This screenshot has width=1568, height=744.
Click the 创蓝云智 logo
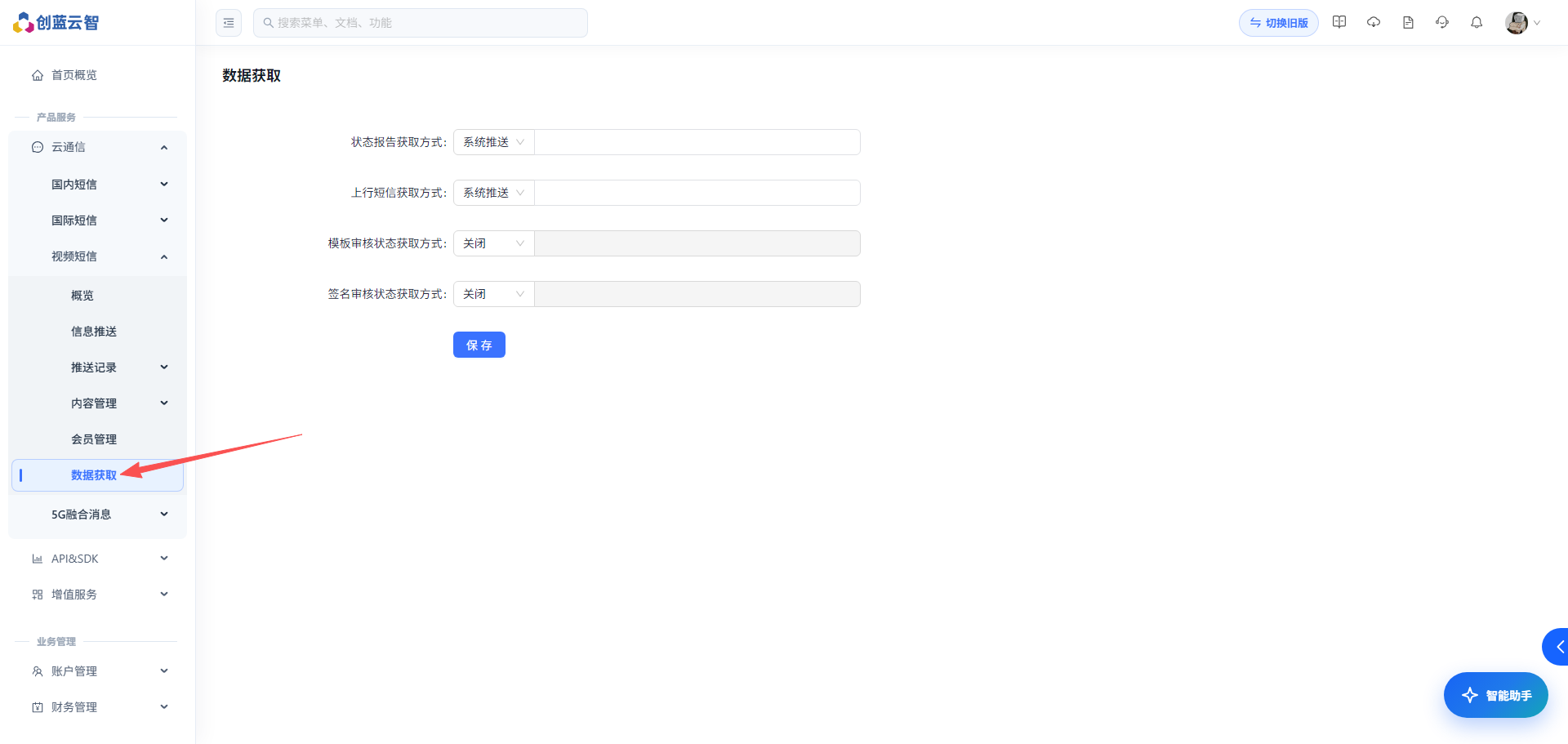click(x=56, y=23)
